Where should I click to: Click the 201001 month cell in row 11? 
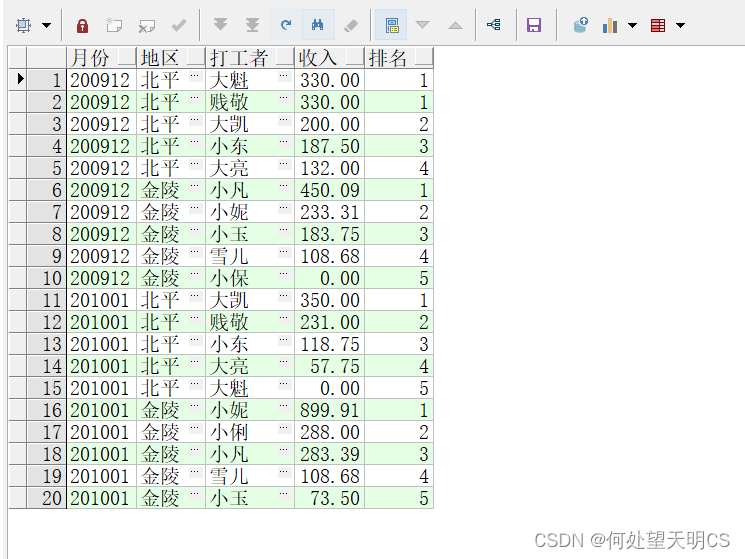102,300
